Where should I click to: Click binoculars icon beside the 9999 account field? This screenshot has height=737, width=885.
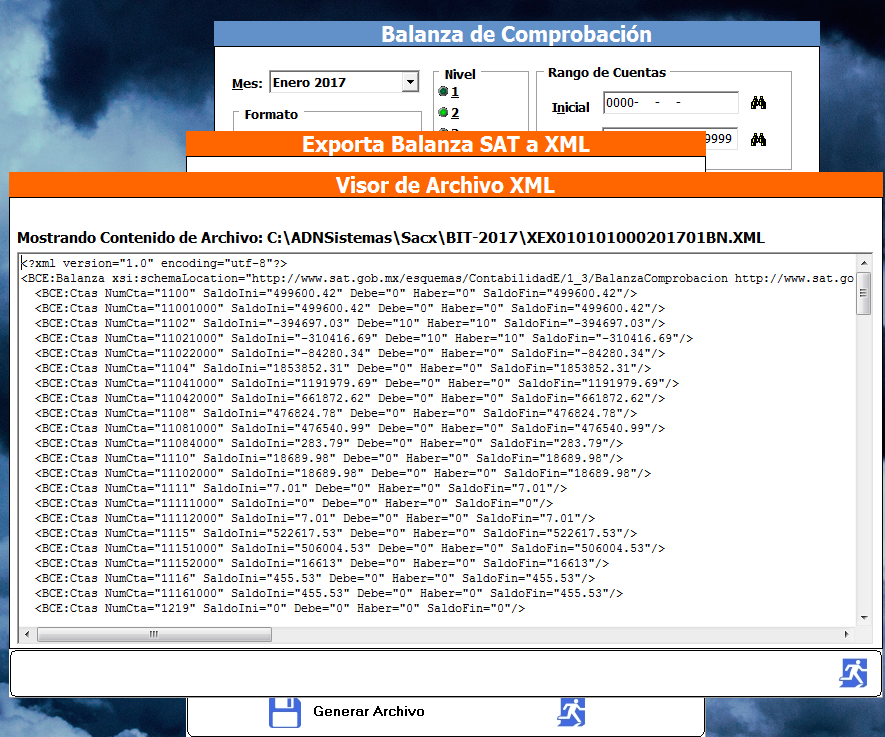(758, 139)
